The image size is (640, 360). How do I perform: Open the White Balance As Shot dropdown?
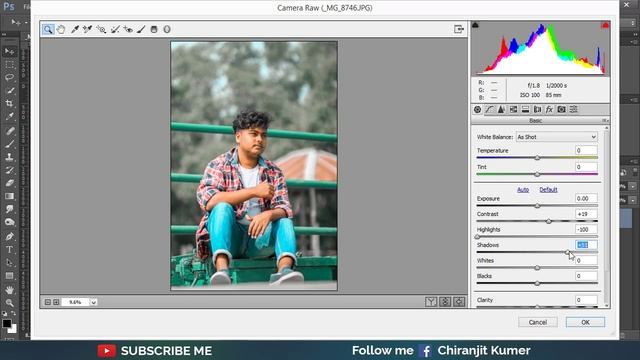click(x=557, y=137)
